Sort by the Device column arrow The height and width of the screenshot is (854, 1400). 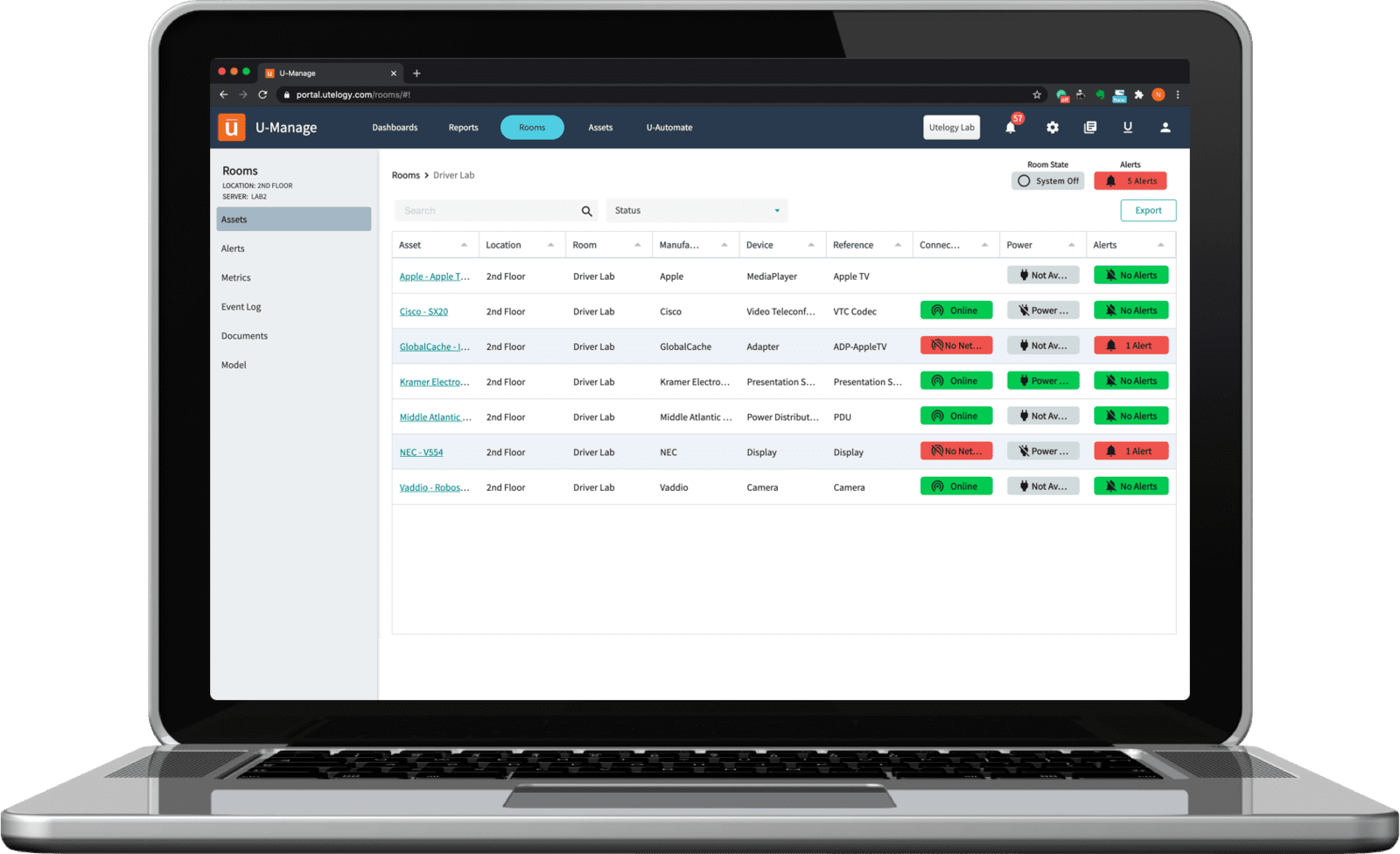point(811,245)
